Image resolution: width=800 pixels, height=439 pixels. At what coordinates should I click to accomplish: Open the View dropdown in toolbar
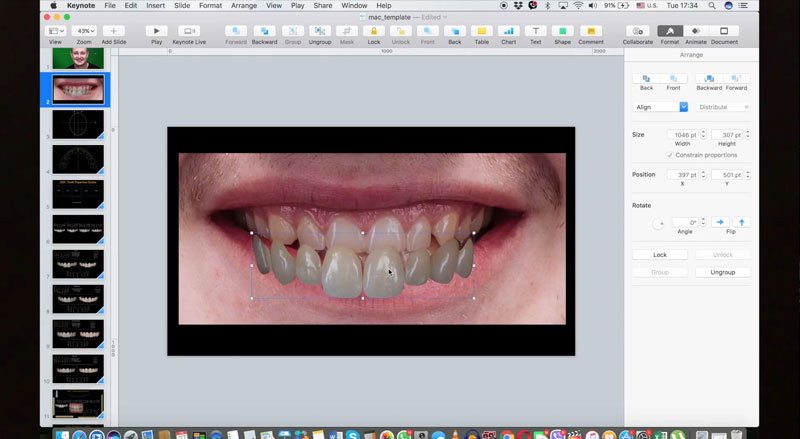pos(55,32)
